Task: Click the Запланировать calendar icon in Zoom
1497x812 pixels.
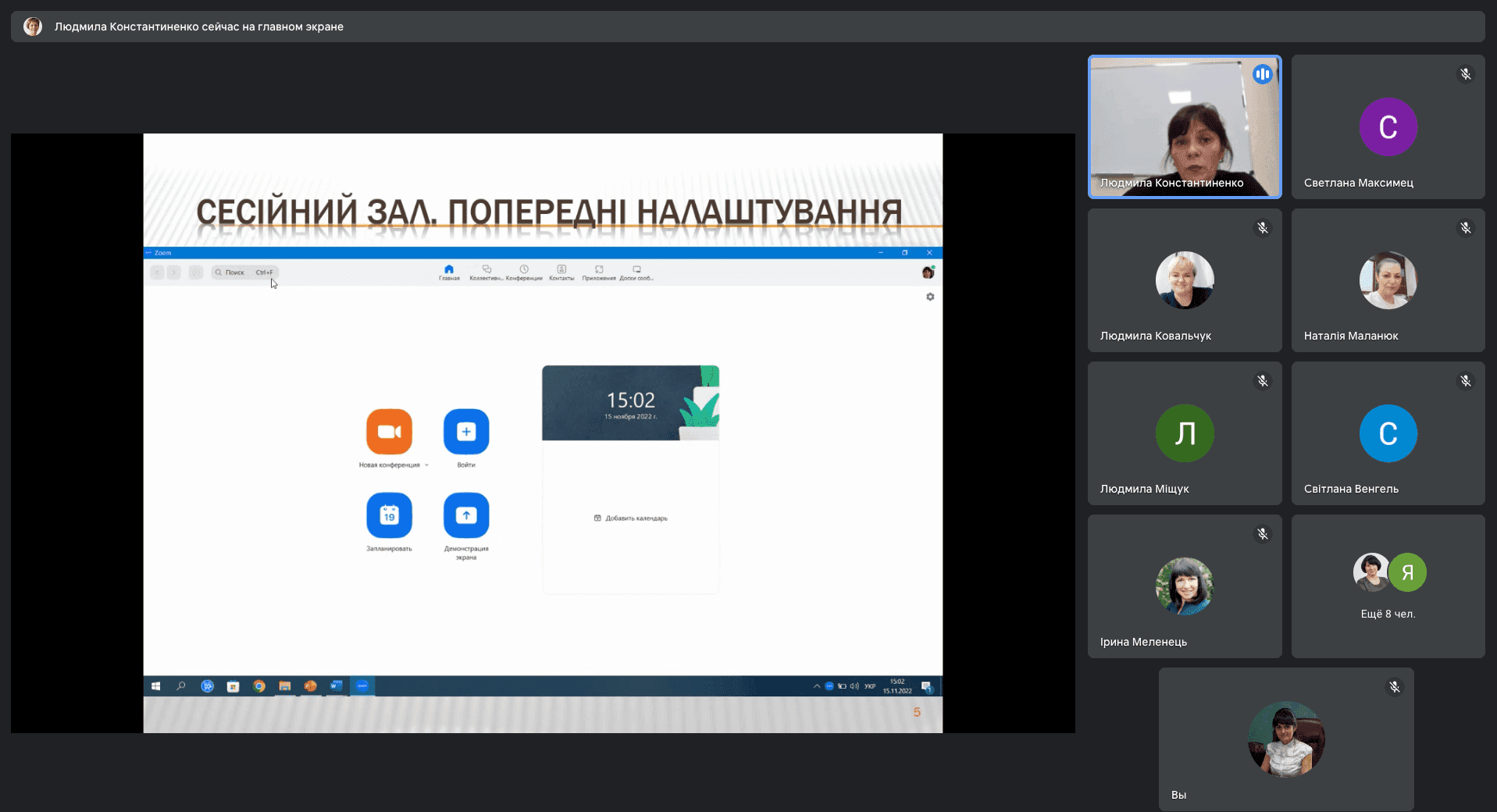Action: [x=389, y=515]
